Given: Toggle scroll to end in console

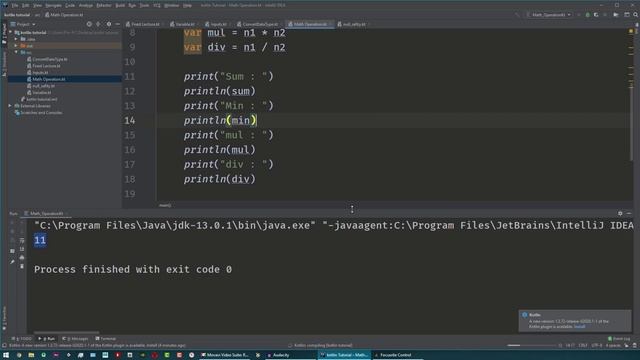Looking at the screenshot, I should tap(22, 249).
